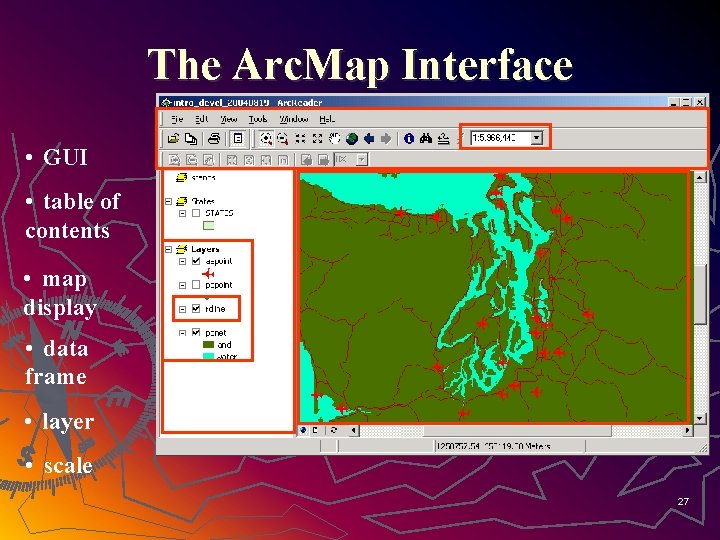Collapse the aspoint layer legend
This screenshot has height=540, width=720.
click(182, 261)
